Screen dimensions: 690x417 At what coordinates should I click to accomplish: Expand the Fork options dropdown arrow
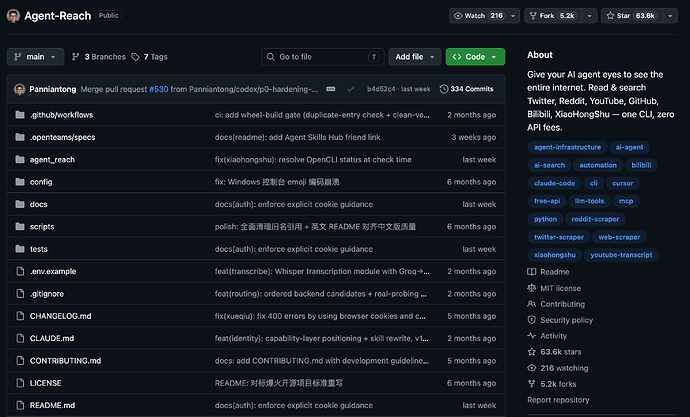point(589,16)
